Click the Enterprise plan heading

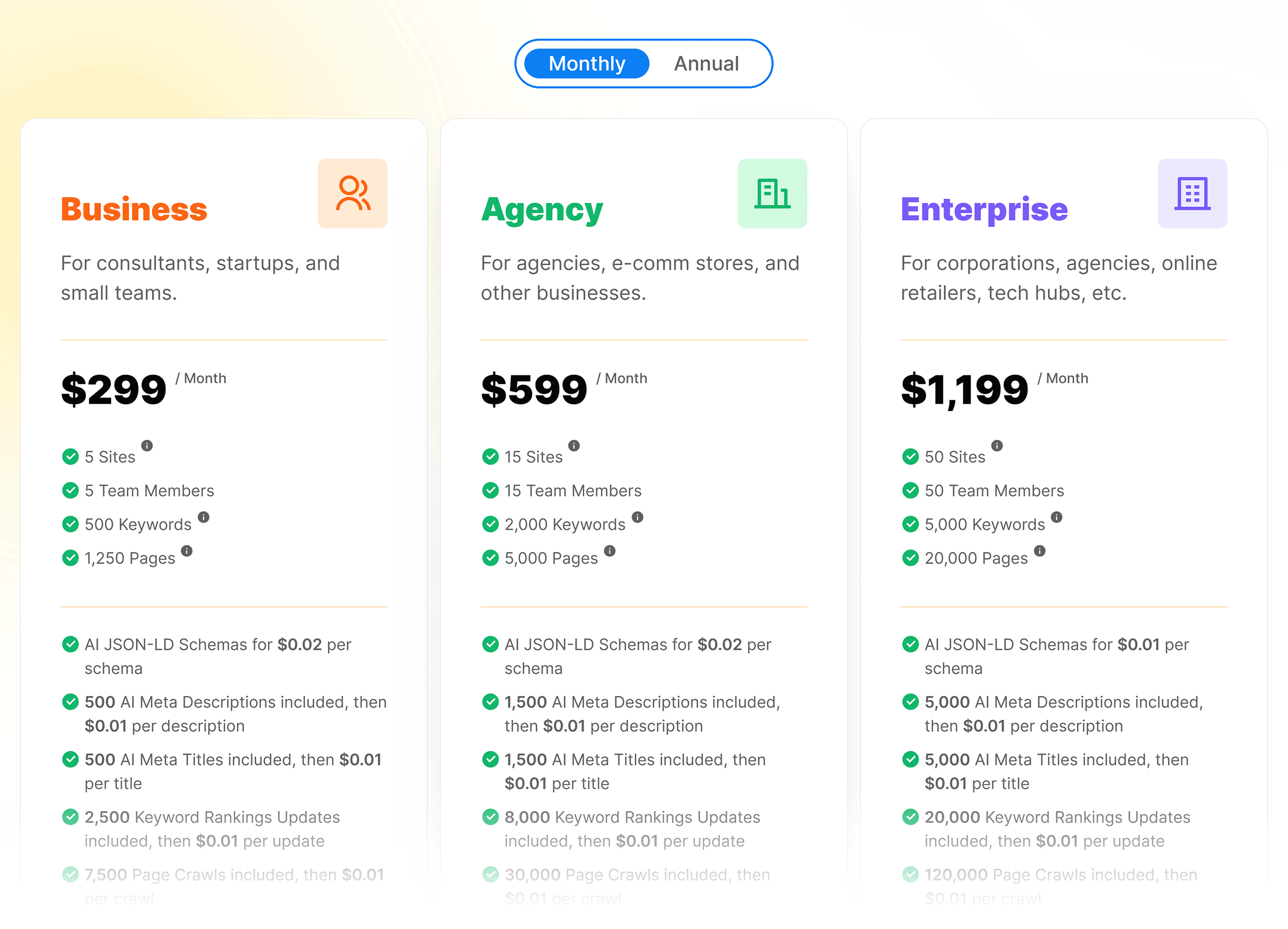point(984,209)
